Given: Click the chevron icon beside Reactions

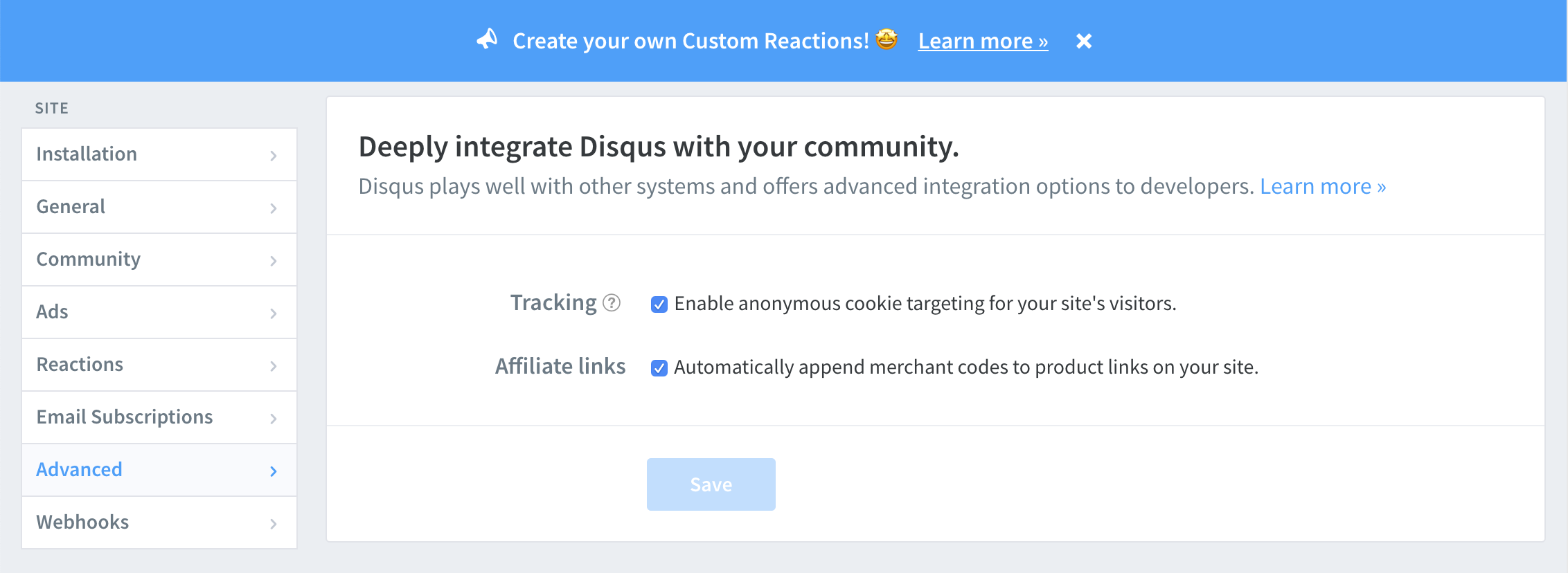Looking at the screenshot, I should pyautogui.click(x=274, y=366).
